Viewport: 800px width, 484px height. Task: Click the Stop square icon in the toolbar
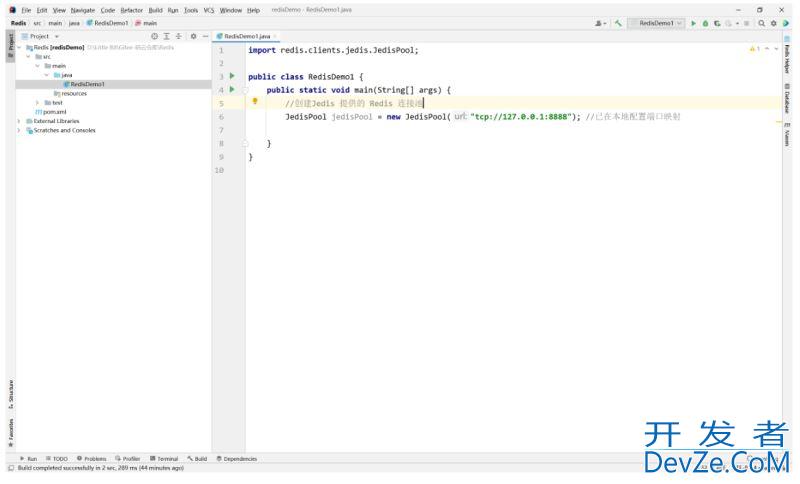tap(746, 23)
